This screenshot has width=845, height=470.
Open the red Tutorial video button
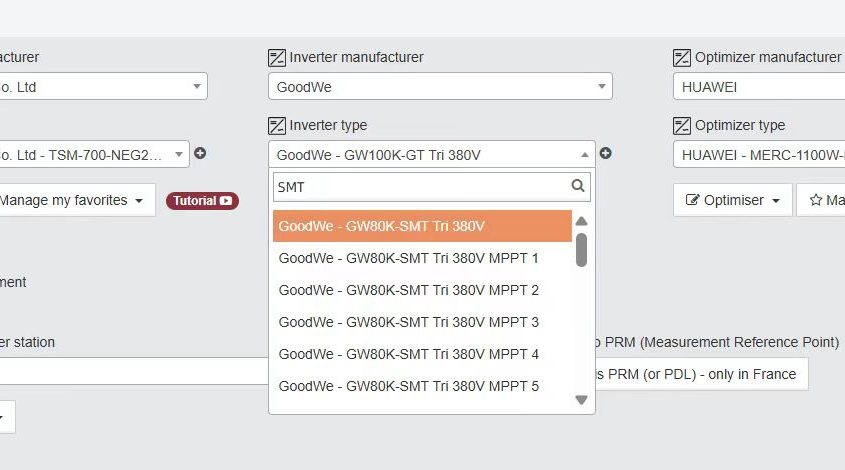[202, 201]
